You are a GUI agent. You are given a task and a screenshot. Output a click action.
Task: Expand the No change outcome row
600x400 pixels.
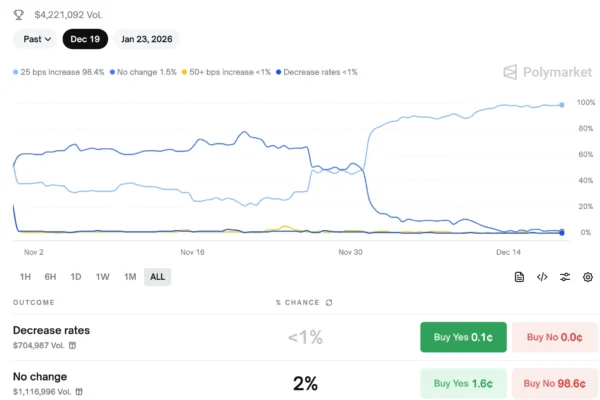pos(39,377)
